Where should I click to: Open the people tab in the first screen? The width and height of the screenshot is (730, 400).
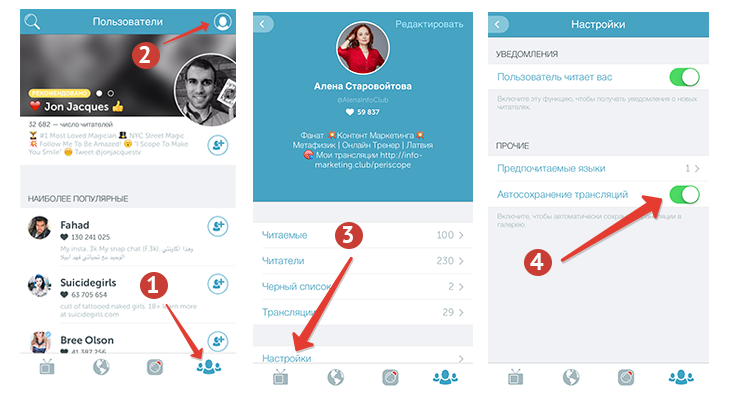(209, 367)
